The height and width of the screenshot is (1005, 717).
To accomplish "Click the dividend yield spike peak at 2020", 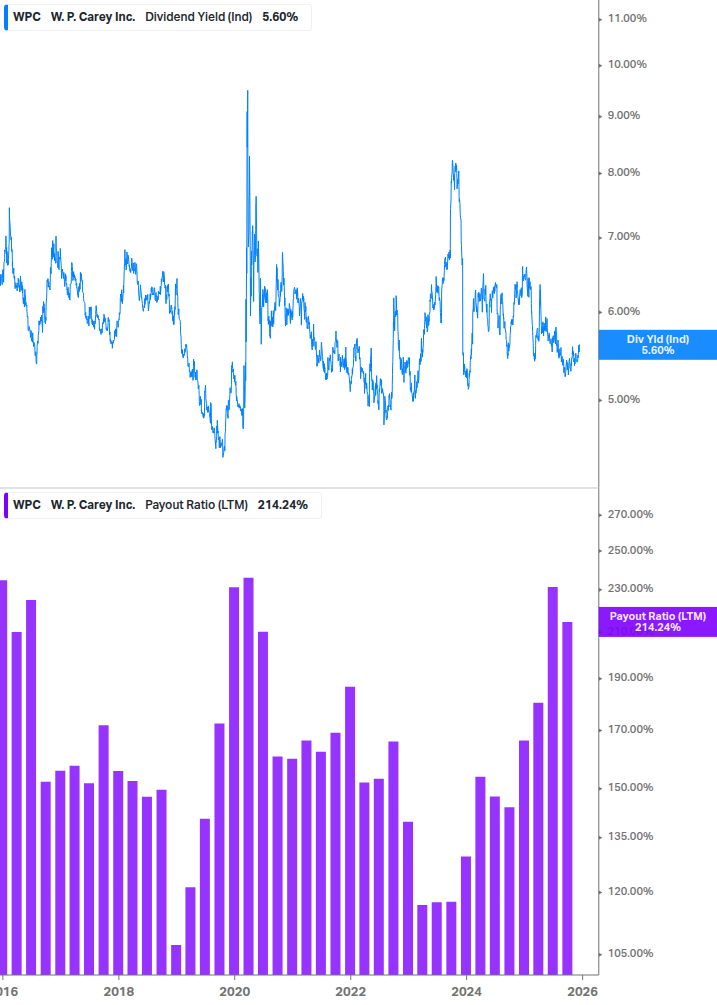I will tap(247, 93).
